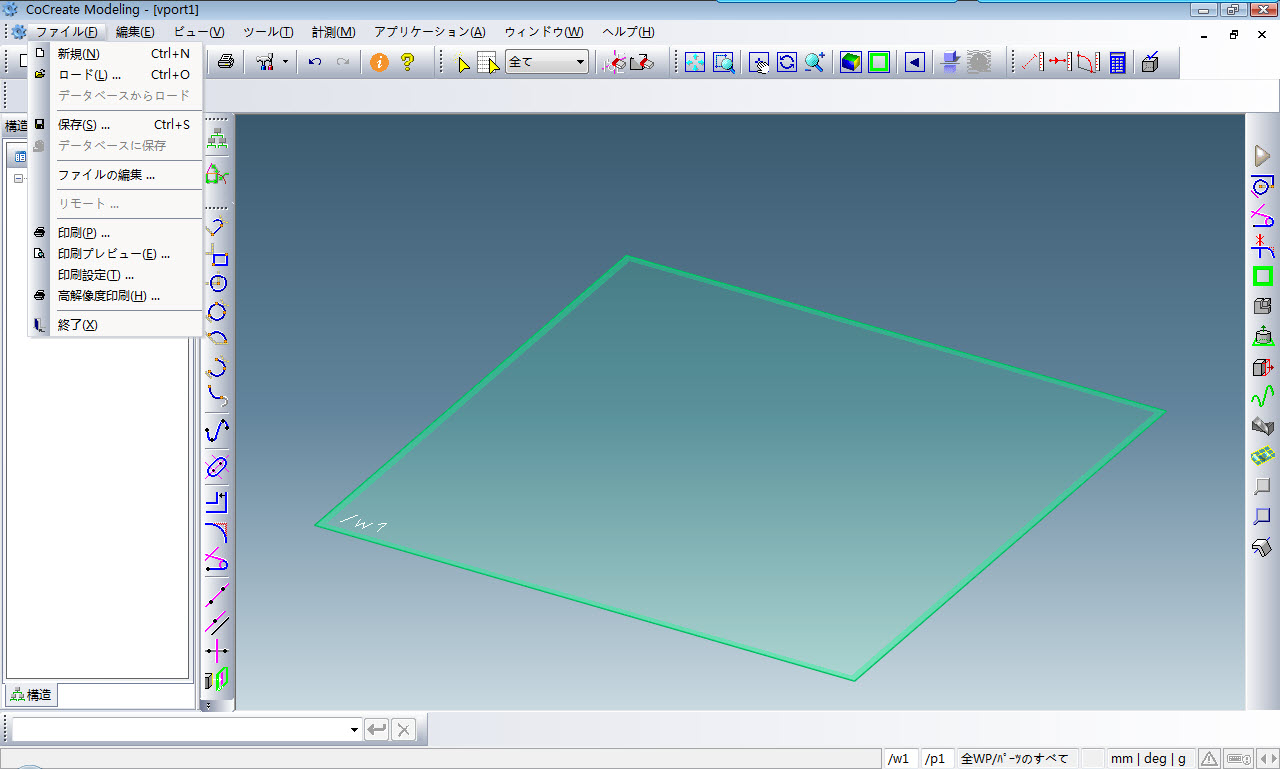Click the printer icon in the toolbar

pos(226,62)
